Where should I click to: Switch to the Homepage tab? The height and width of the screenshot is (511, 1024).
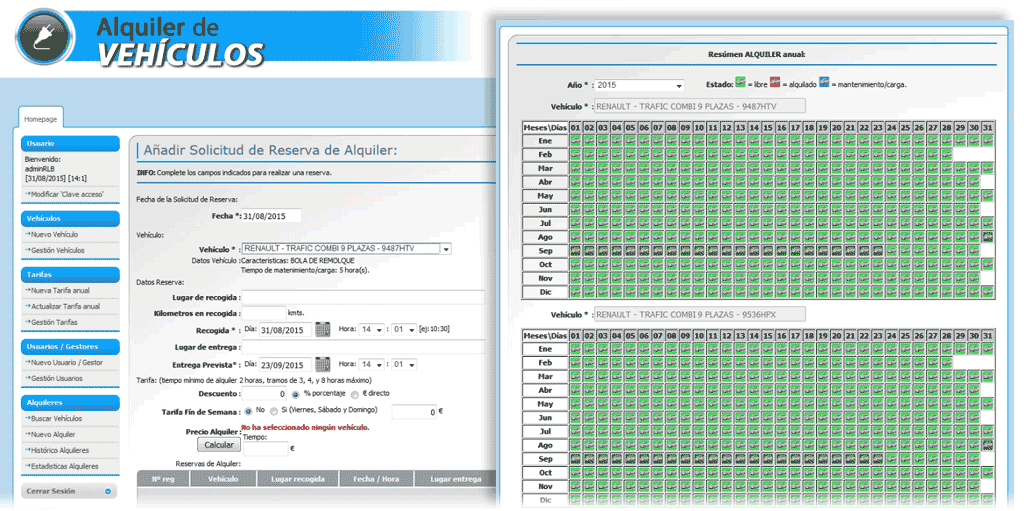(x=40, y=120)
